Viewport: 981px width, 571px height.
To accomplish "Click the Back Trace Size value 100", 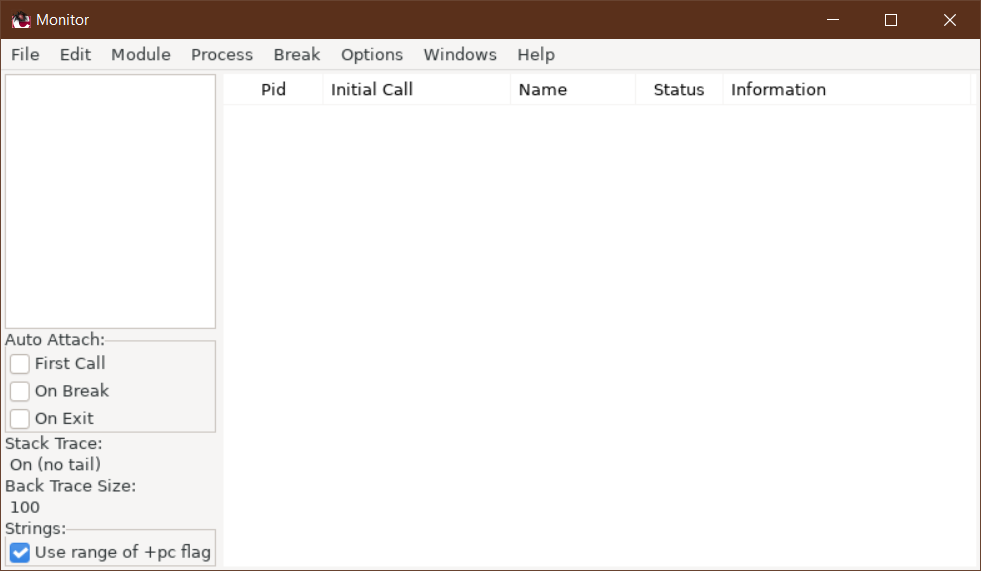I will click(25, 507).
